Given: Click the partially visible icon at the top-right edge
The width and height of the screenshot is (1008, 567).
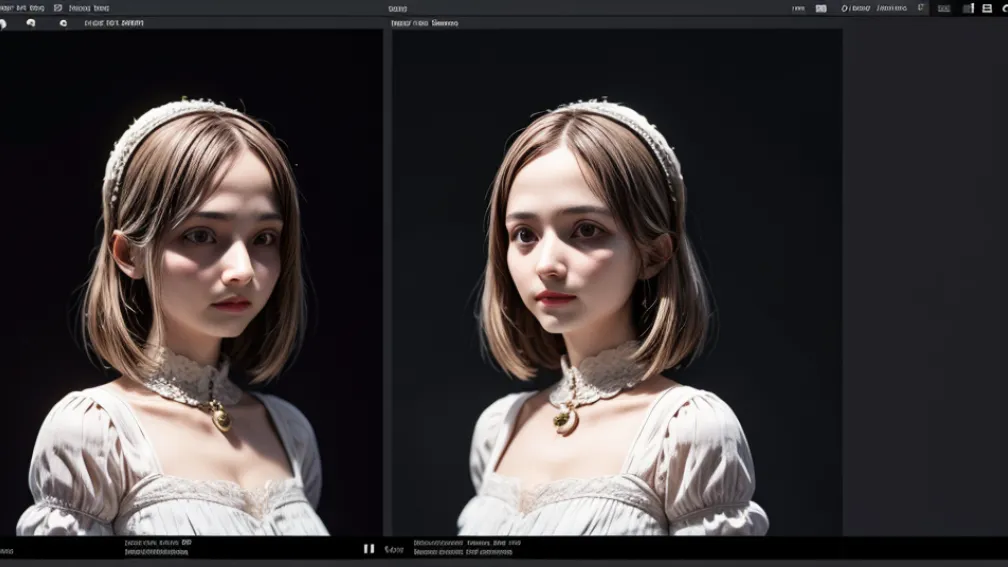Looking at the screenshot, I should (x=1003, y=8).
